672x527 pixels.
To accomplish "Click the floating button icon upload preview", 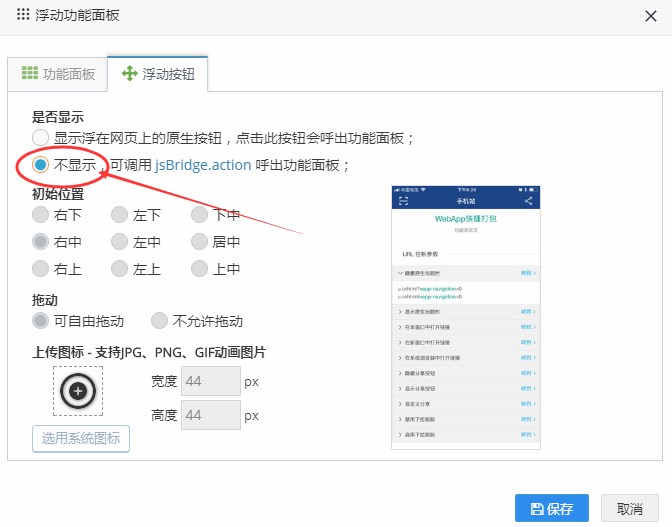I will click(78, 391).
